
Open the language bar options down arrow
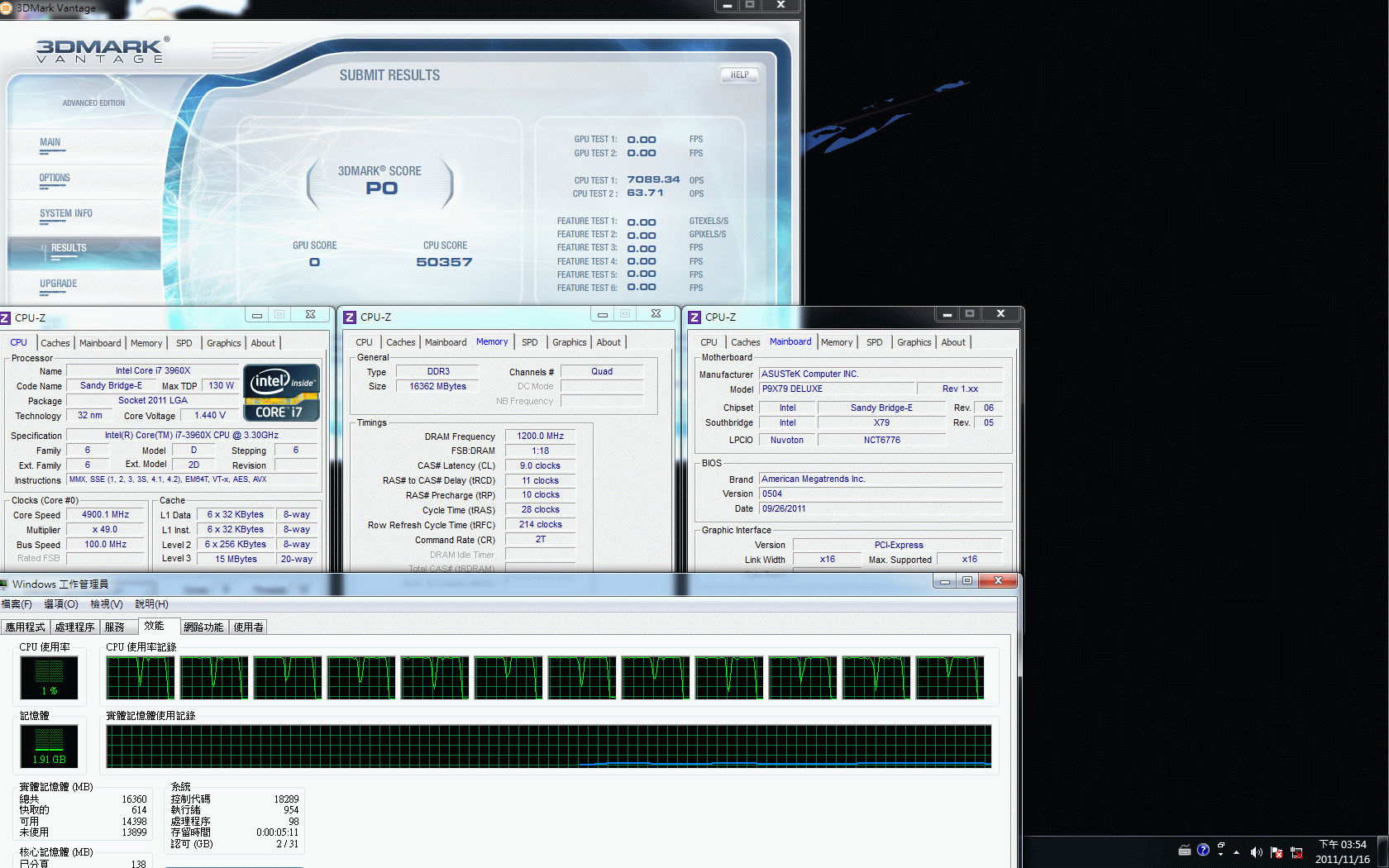coord(1220,854)
